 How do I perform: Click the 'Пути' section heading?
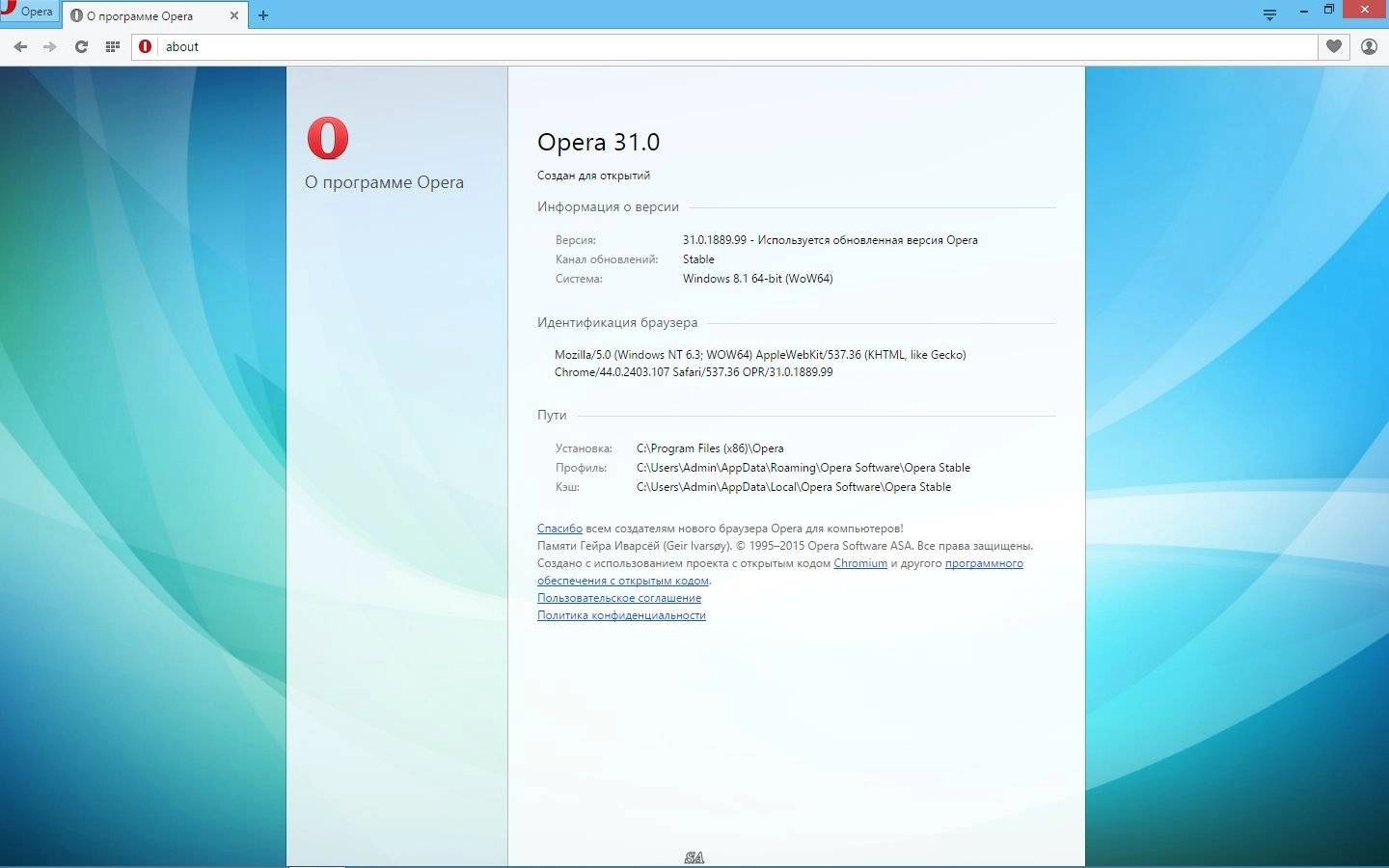(552, 415)
